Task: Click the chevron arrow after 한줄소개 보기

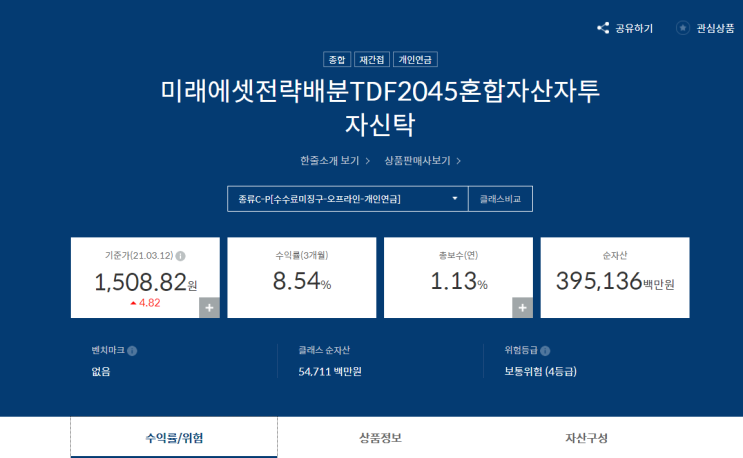Action: [367, 161]
